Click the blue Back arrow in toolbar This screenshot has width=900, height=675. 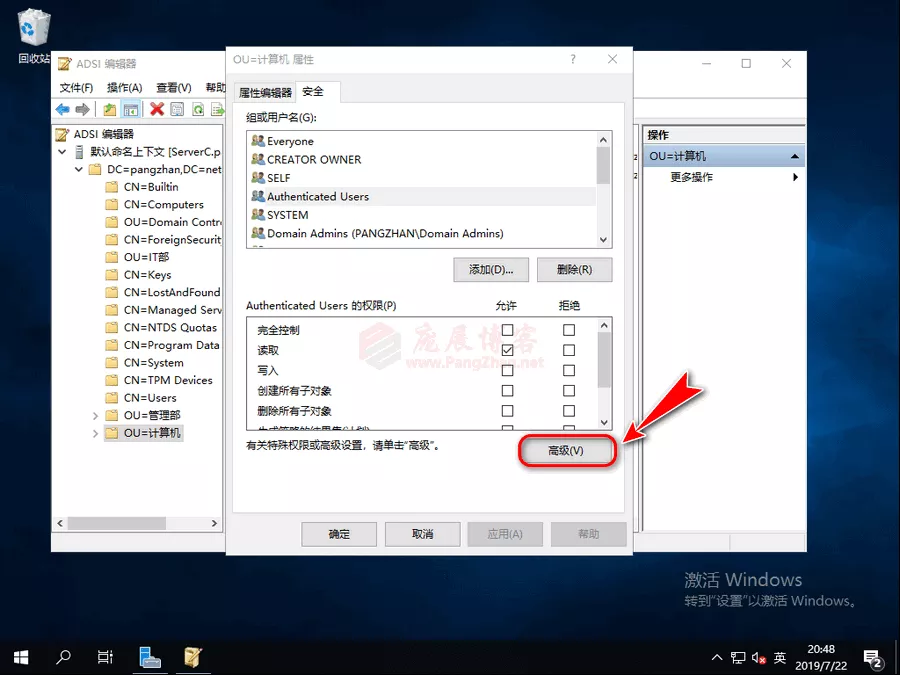(x=62, y=109)
